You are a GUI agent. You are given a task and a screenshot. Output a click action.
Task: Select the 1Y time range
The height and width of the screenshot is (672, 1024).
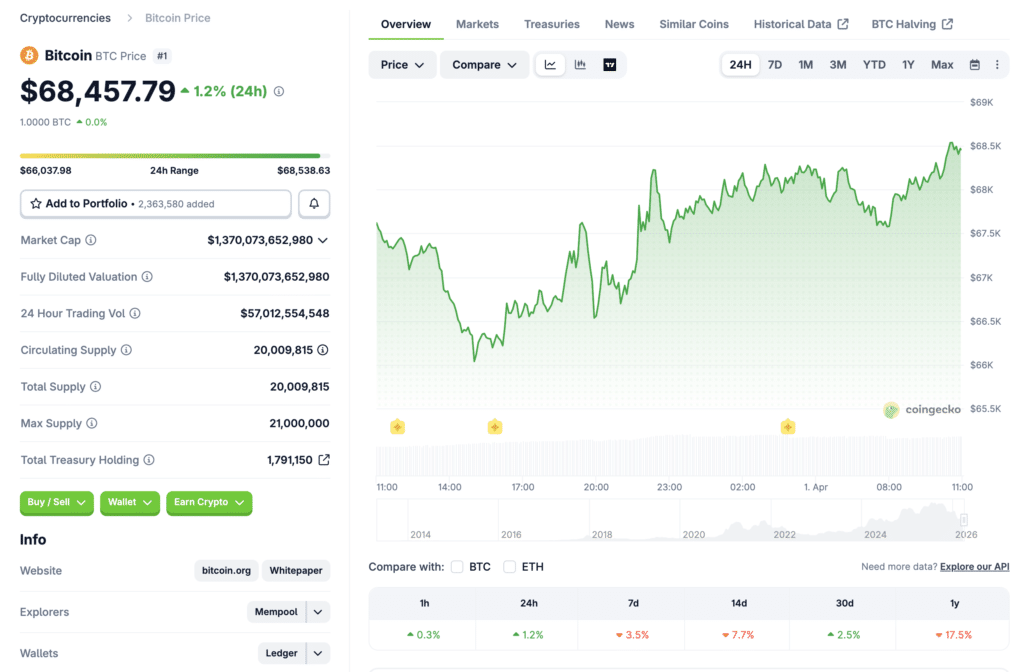pyautogui.click(x=908, y=65)
